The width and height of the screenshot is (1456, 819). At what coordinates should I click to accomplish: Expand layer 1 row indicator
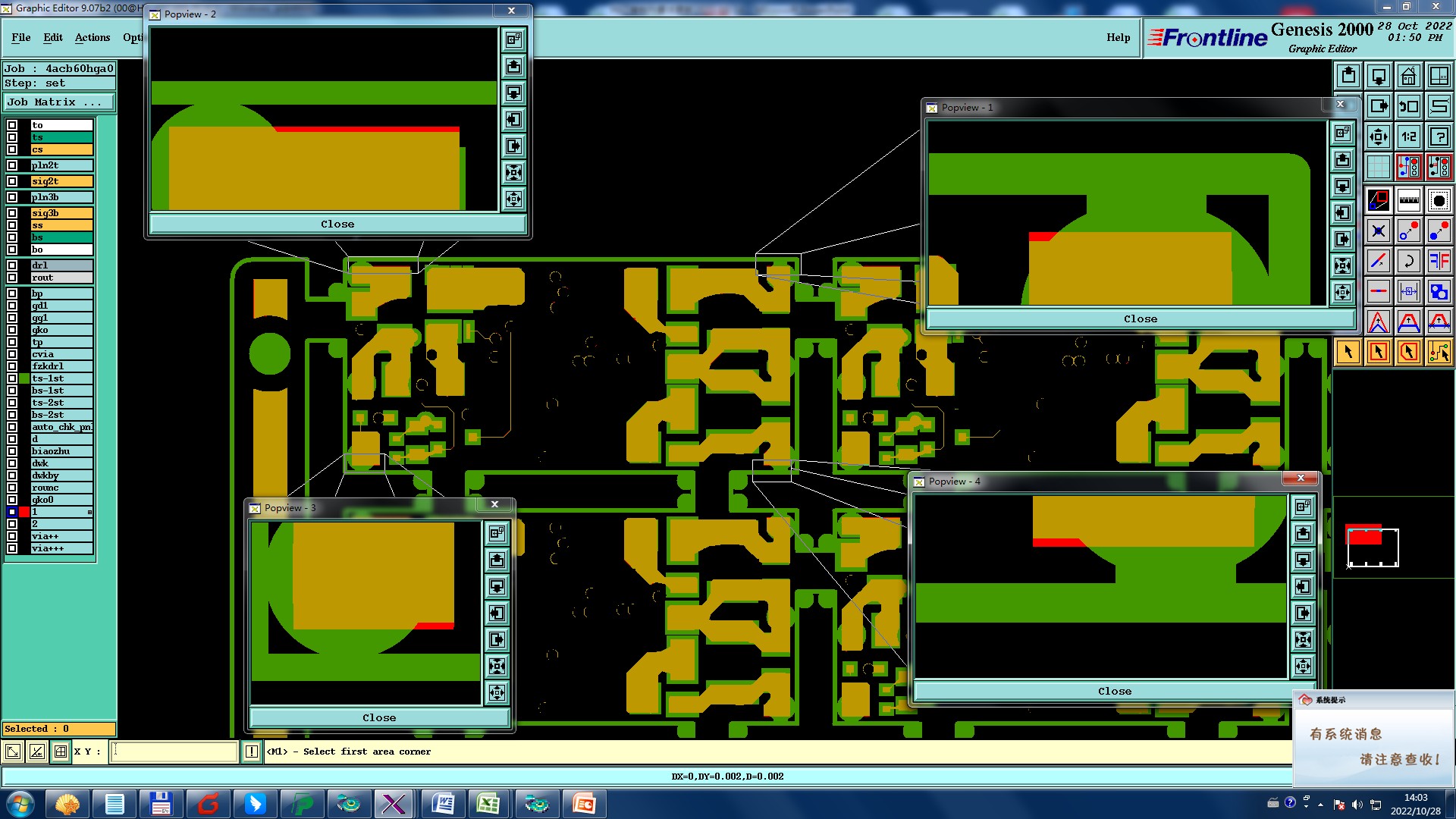click(x=89, y=513)
